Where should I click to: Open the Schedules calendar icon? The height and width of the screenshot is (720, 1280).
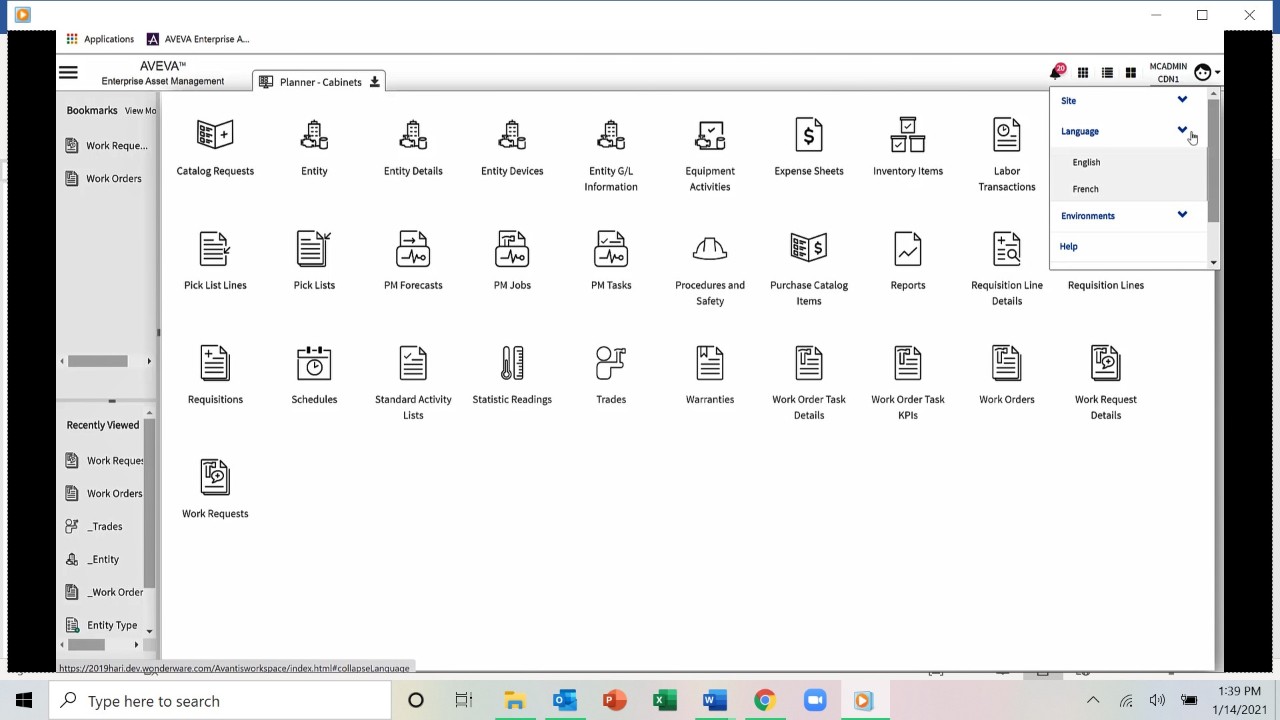[x=314, y=364]
